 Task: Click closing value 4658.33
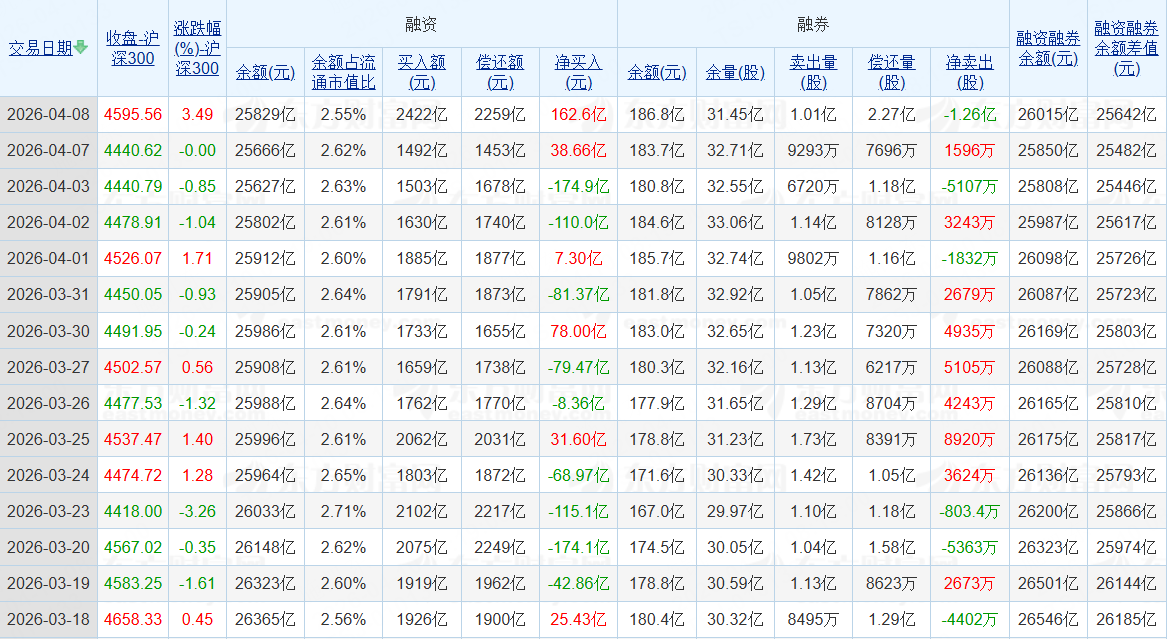pyautogui.click(x=133, y=620)
